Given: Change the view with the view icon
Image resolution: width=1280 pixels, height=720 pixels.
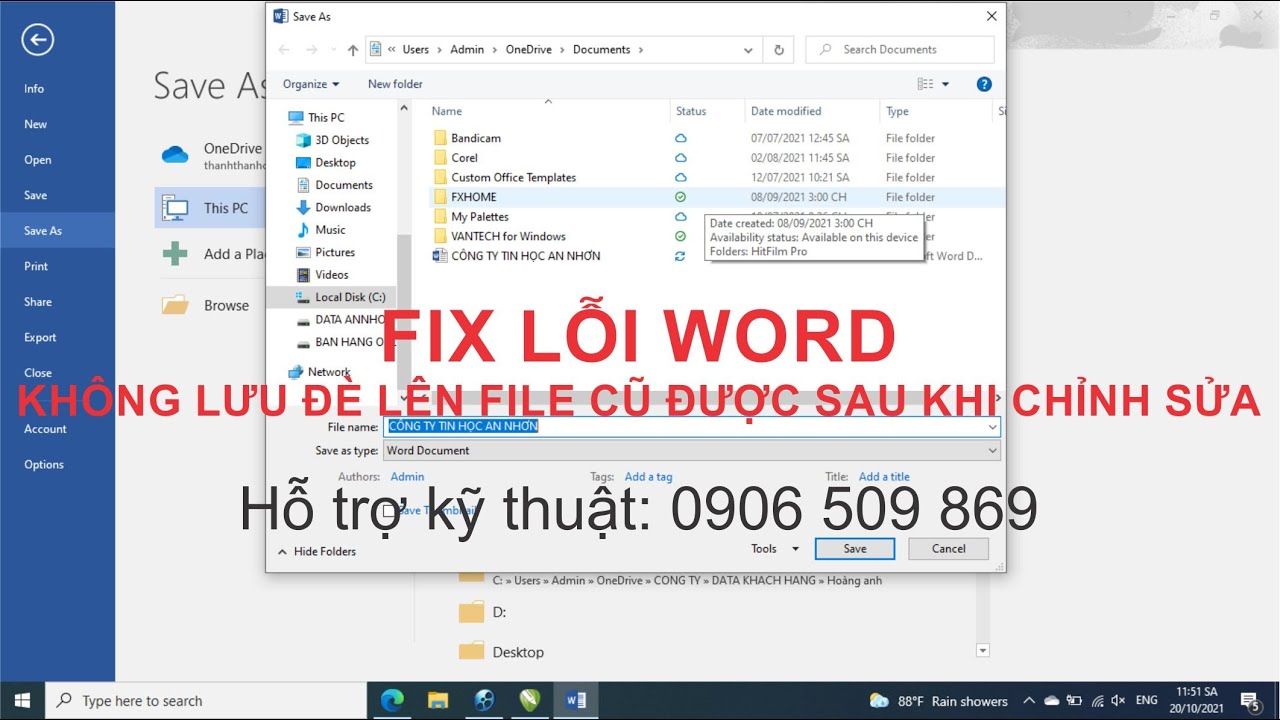Looking at the screenshot, I should [925, 84].
